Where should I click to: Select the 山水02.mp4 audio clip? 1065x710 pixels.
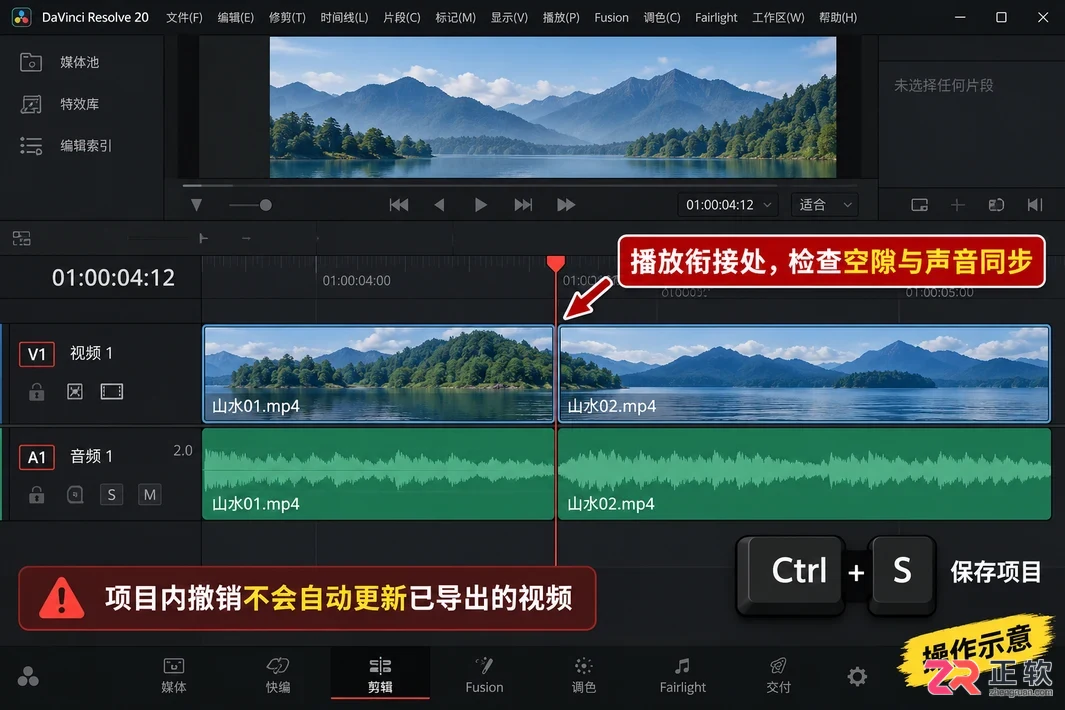(x=804, y=474)
